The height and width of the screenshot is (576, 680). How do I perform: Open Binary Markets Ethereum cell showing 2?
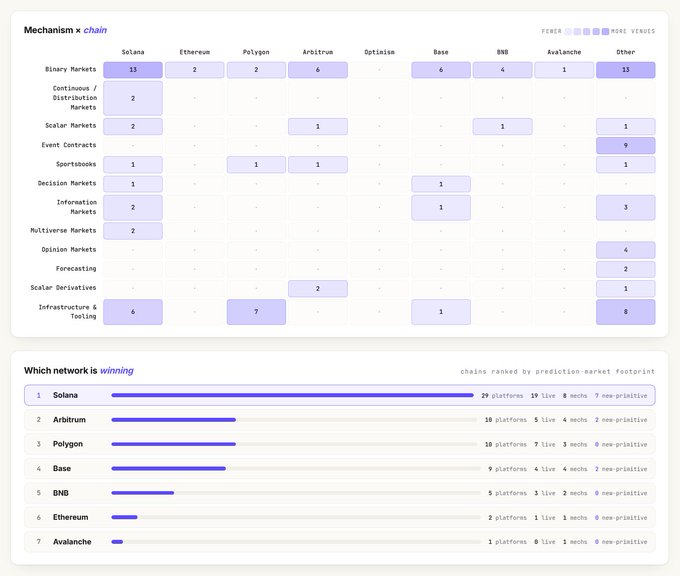pyautogui.click(x=194, y=70)
